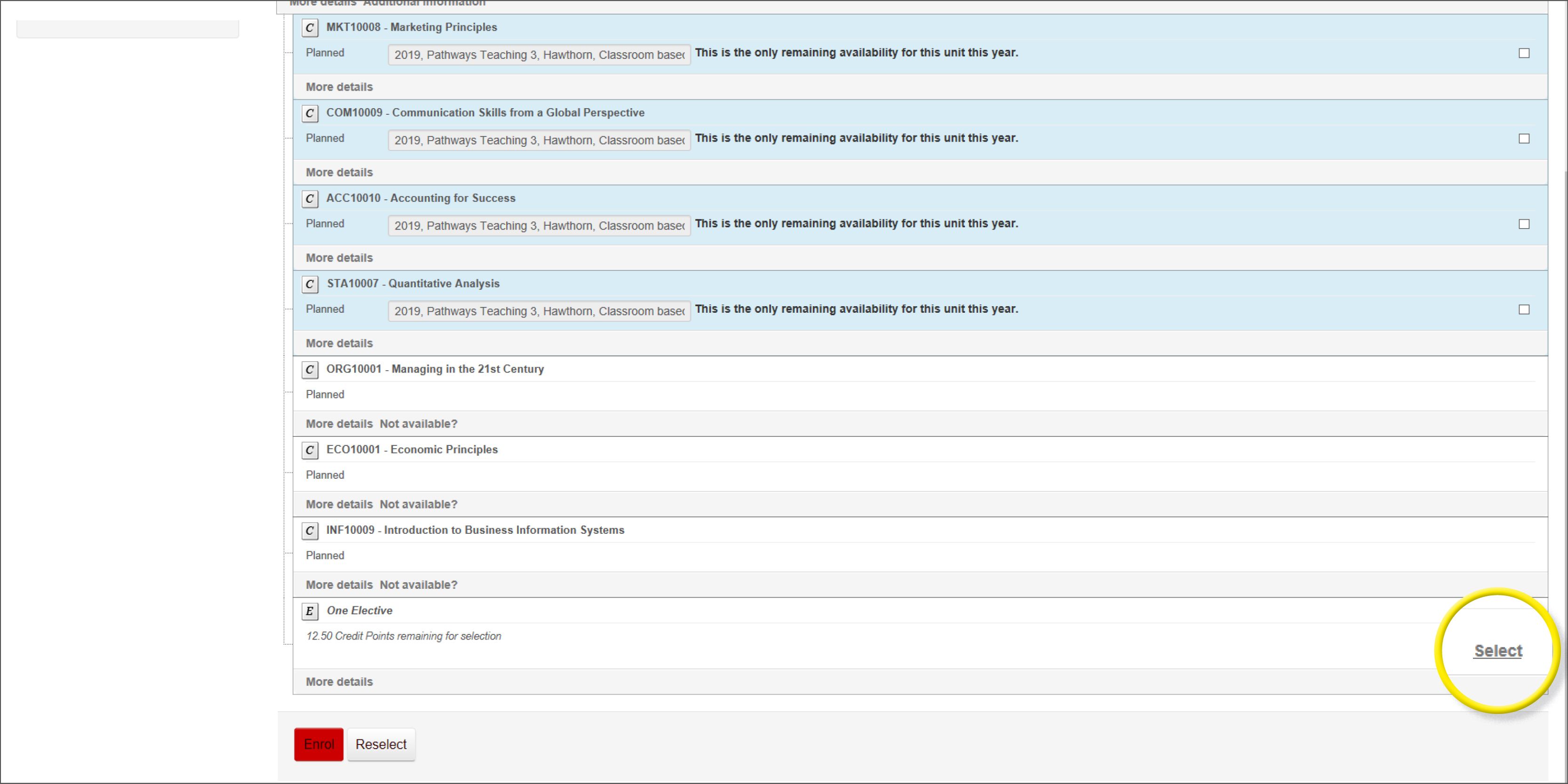This screenshot has height=784, width=1568.
Task: Click the C icon beside ECO10001 Economic Principles
Action: (x=310, y=450)
